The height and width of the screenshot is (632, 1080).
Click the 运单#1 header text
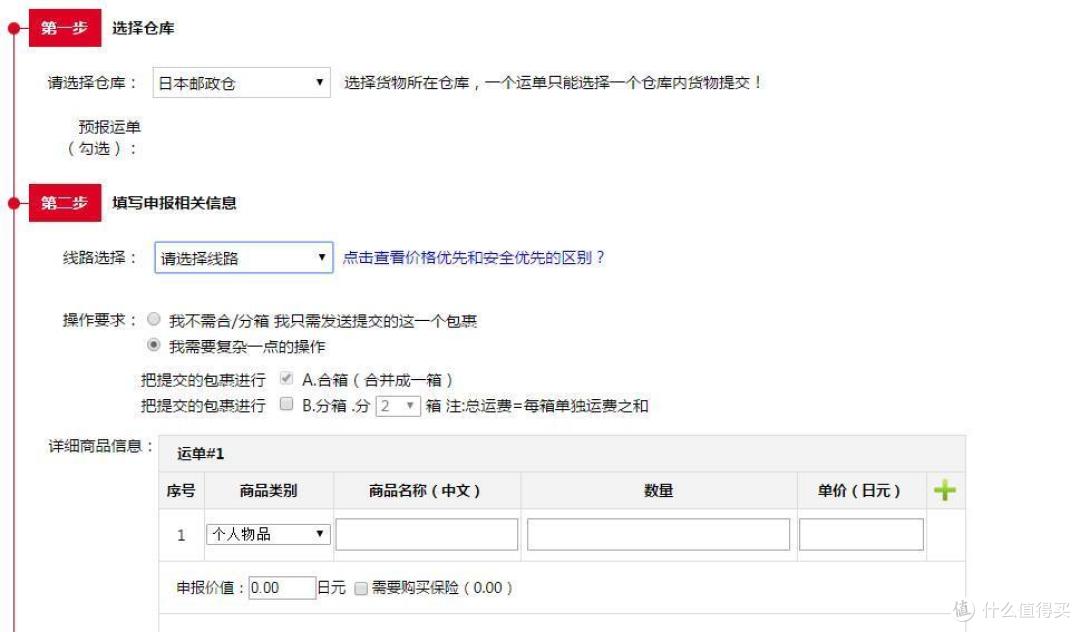pos(200,454)
